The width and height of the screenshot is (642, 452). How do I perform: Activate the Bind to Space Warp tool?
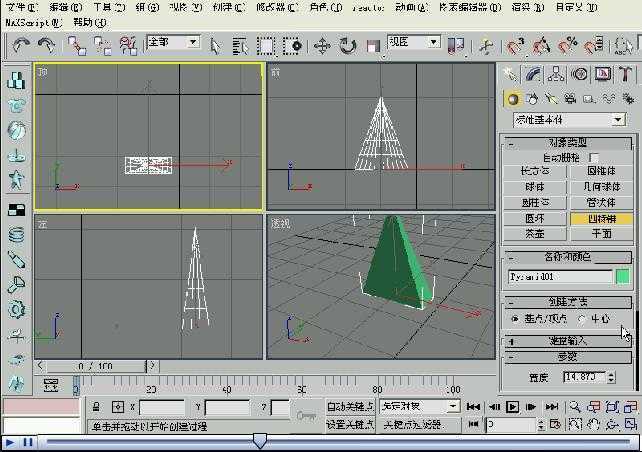128,45
